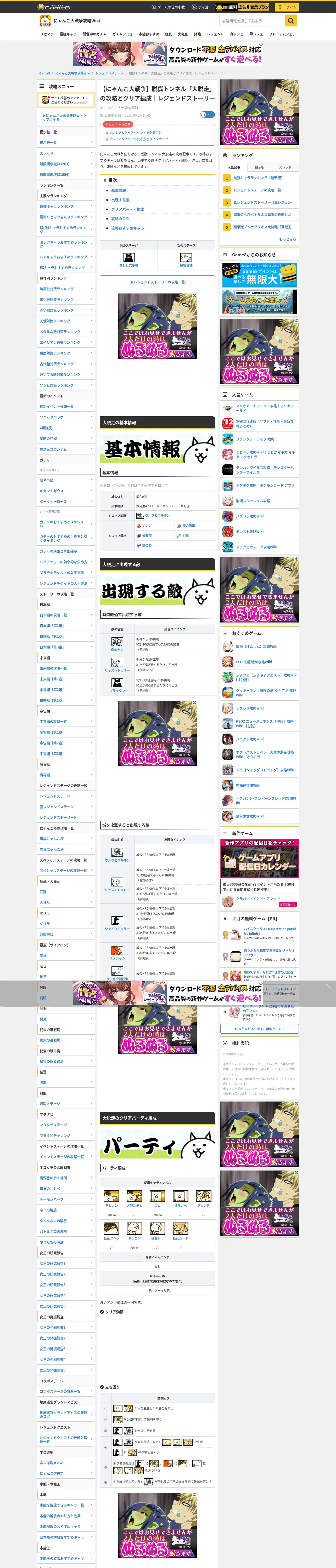This screenshot has width=336, height=1568.
Task: Select the ジェンヌ party character icon
Action: coord(203,1196)
